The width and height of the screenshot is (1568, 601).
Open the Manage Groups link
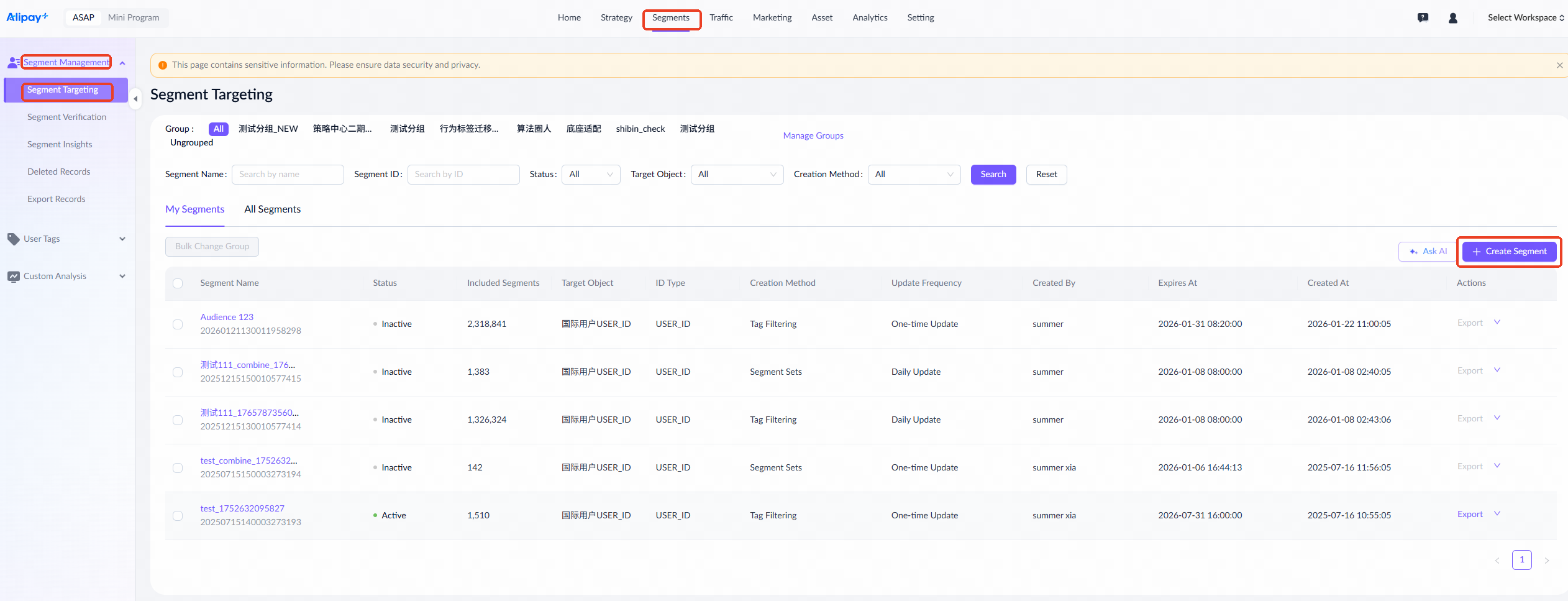(813, 135)
